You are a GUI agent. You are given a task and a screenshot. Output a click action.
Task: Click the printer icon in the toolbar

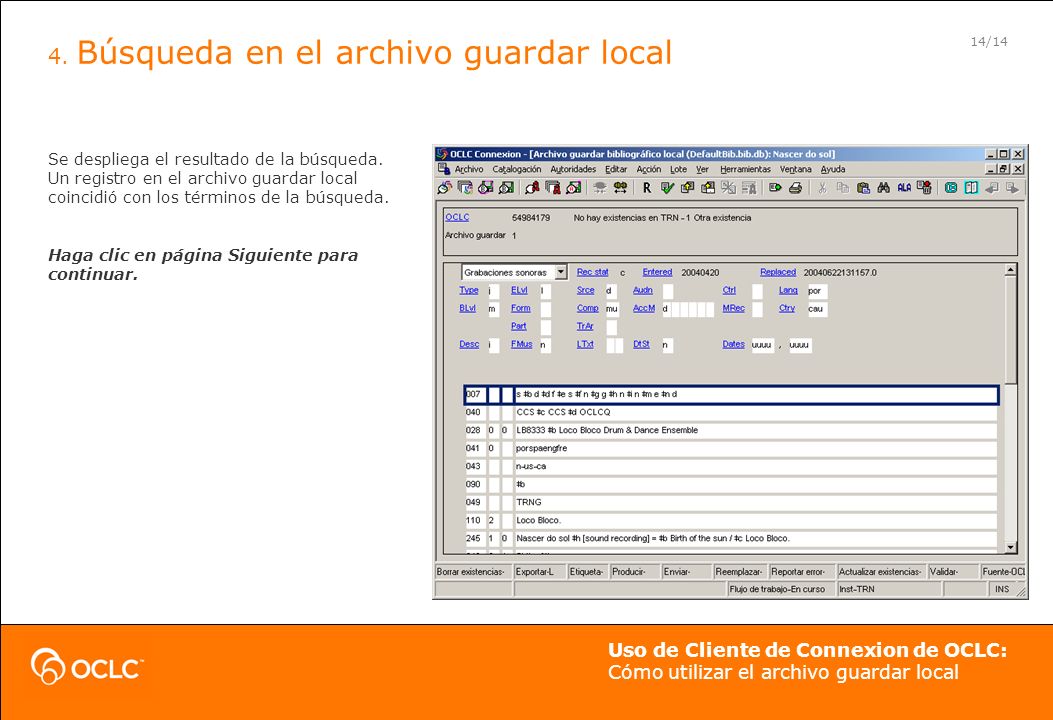pyautogui.click(x=796, y=188)
